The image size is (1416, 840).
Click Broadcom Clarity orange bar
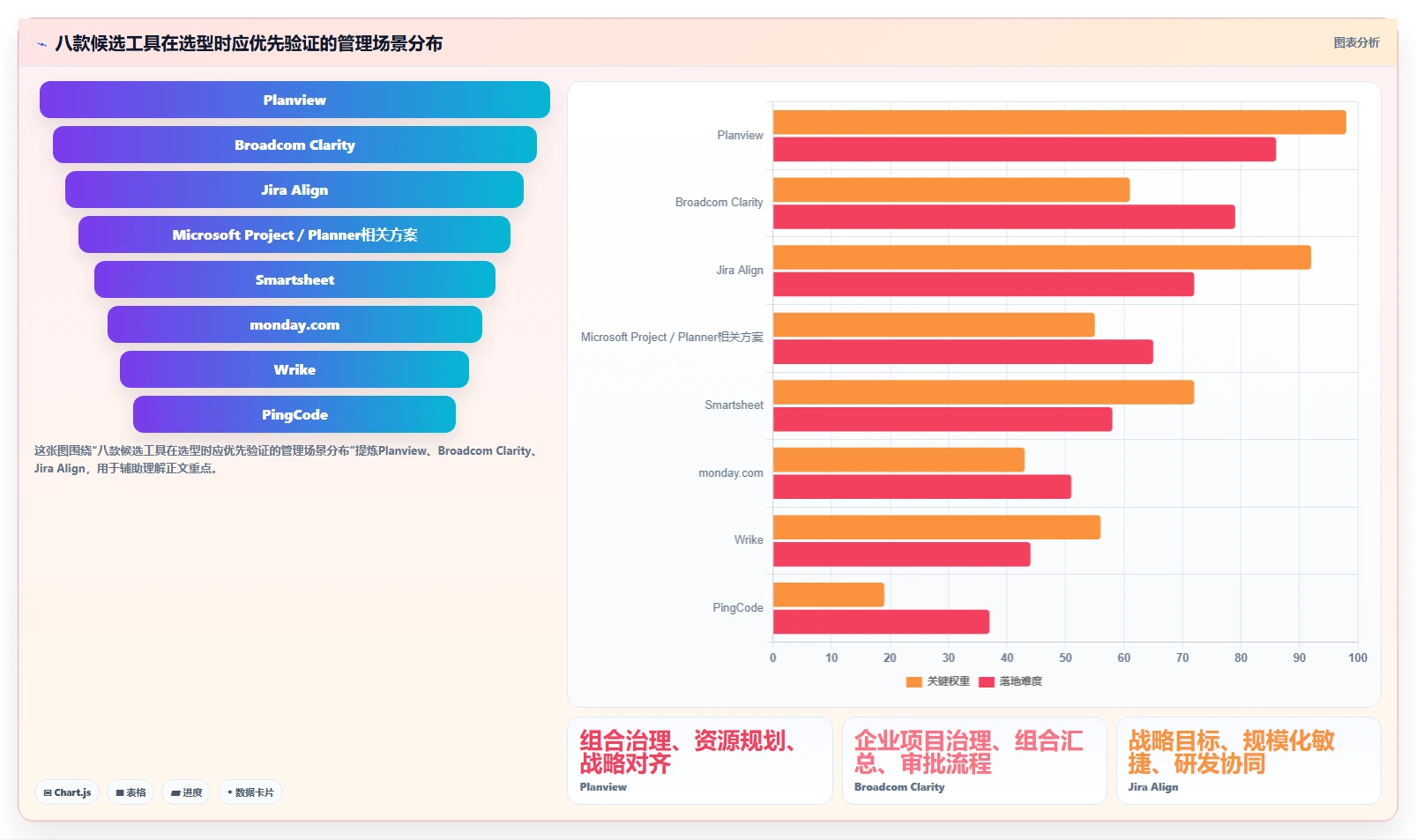[951, 190]
